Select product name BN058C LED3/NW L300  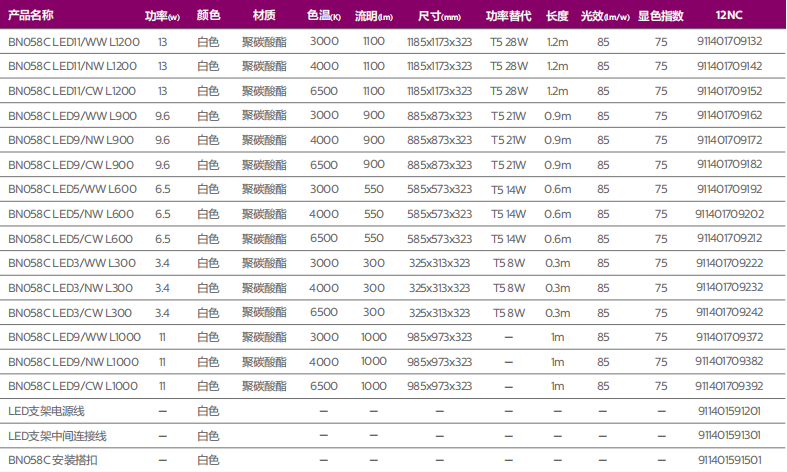[x=70, y=288]
